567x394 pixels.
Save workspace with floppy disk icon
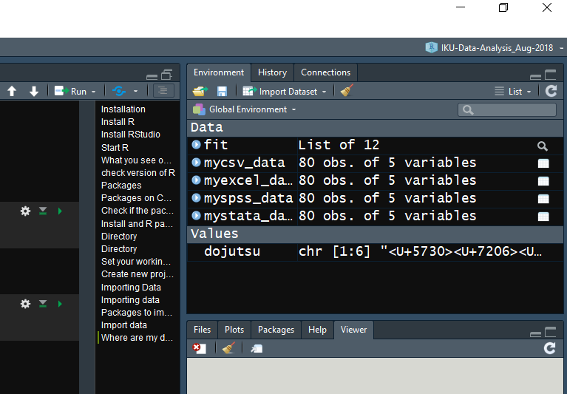tap(222, 91)
